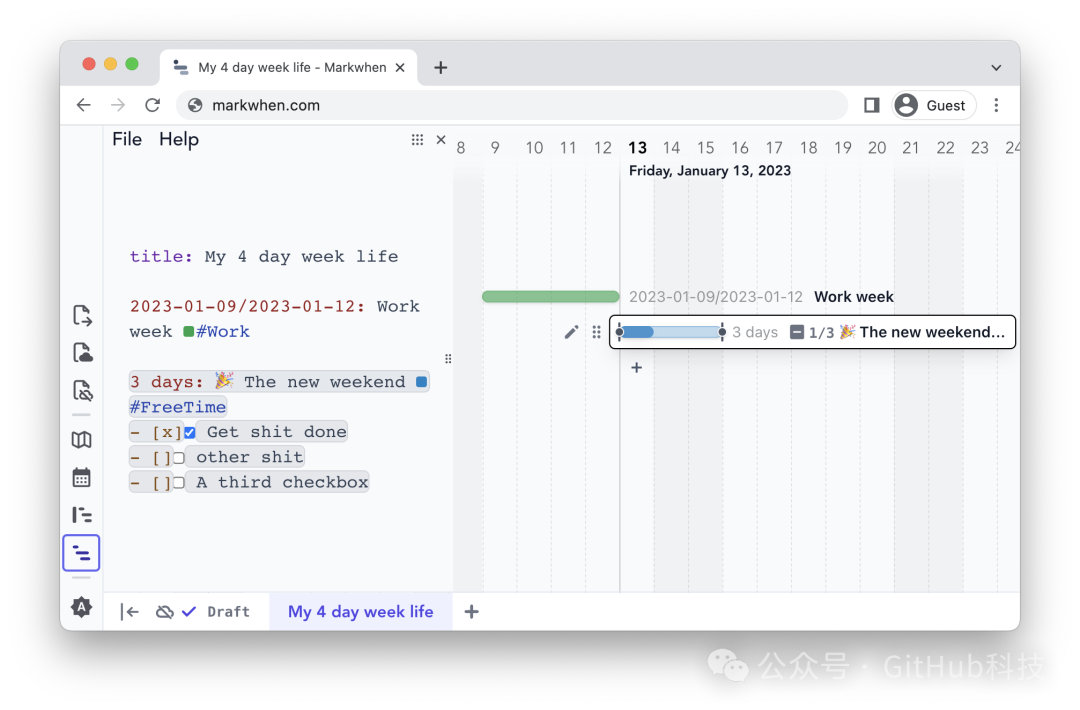
Task: Click the export file sidebar icon
Action: pos(82,315)
